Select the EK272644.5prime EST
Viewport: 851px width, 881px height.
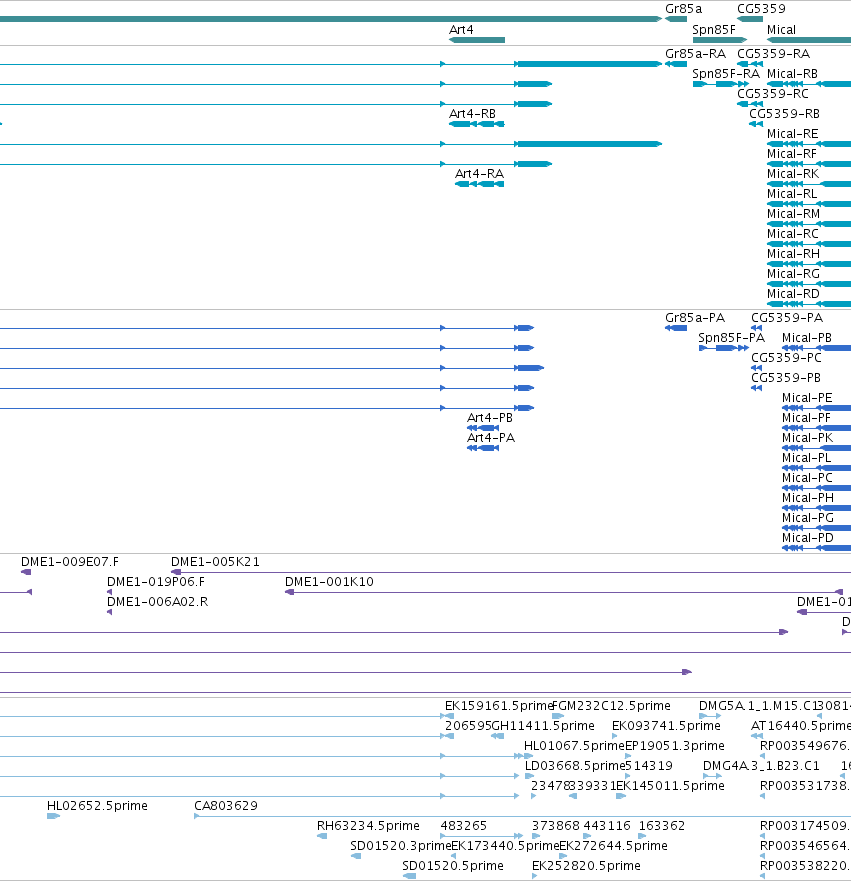[x=563, y=856]
